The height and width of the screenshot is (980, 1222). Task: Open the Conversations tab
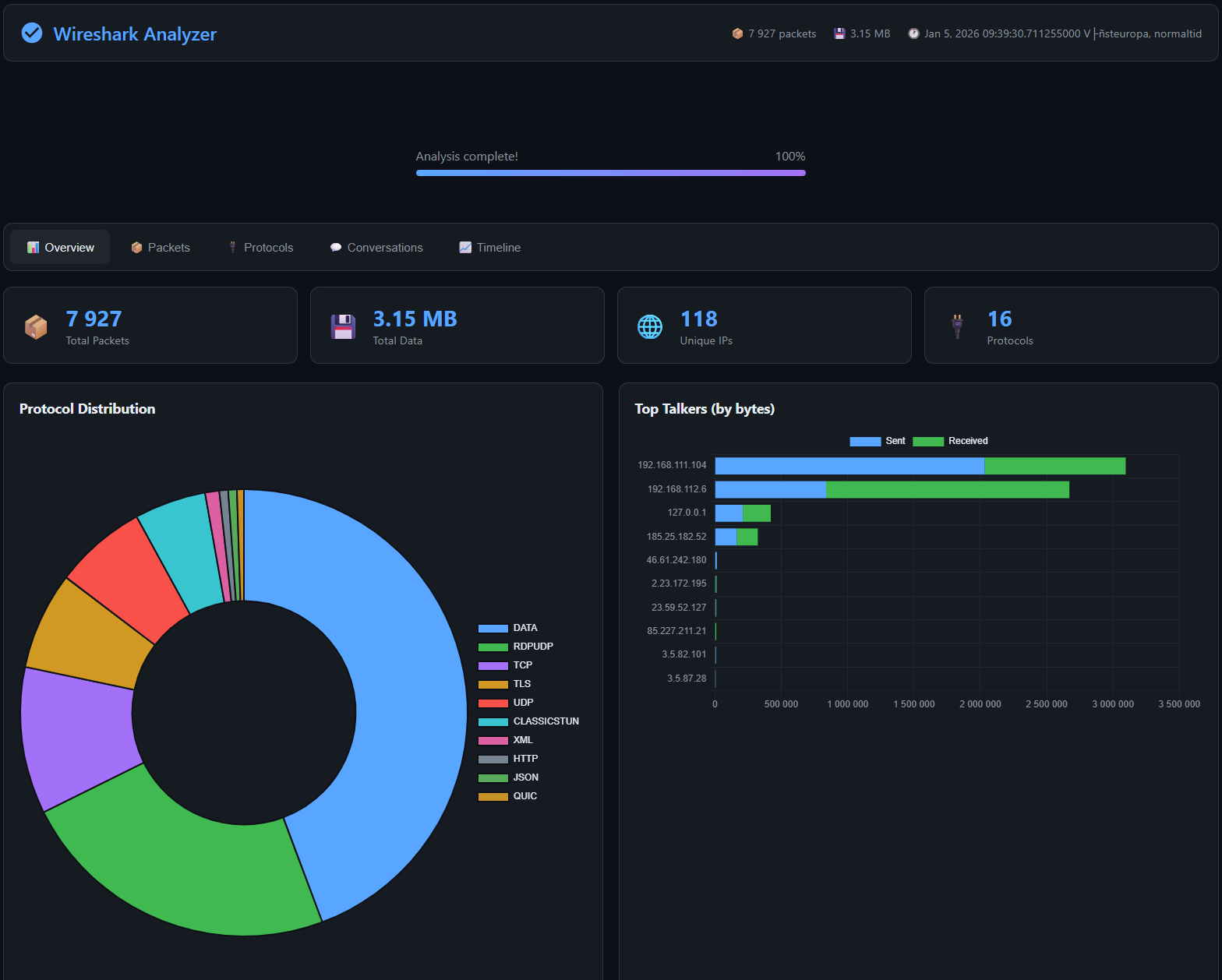[376, 247]
